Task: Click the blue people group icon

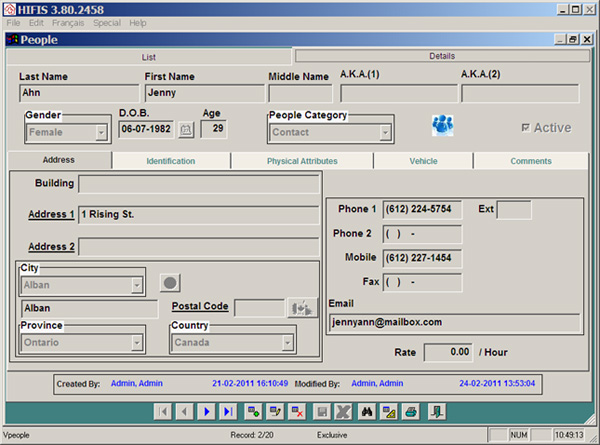Action: coord(443,125)
